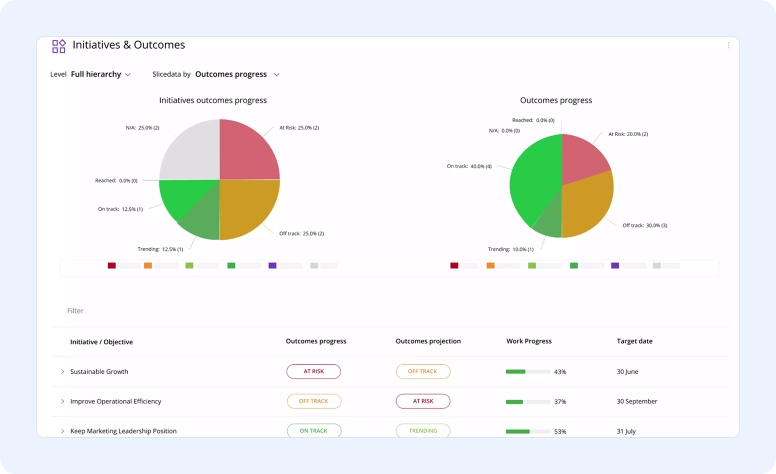The height and width of the screenshot is (474, 776).
Task: Expand the Keep Marketing Leadership Position row
Action: [x=62, y=431]
